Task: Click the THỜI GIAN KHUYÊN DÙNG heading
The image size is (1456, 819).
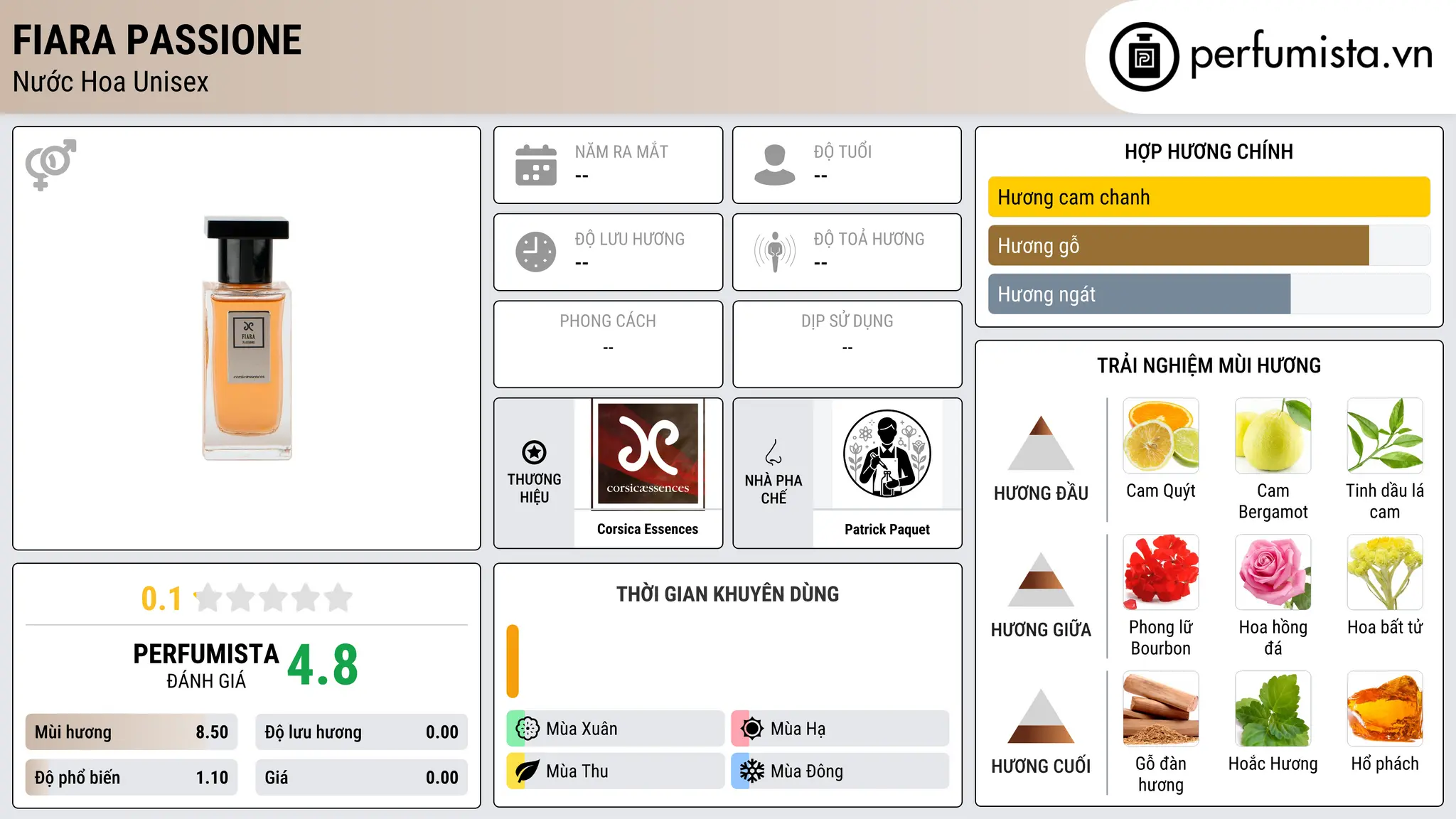Action: tap(727, 594)
